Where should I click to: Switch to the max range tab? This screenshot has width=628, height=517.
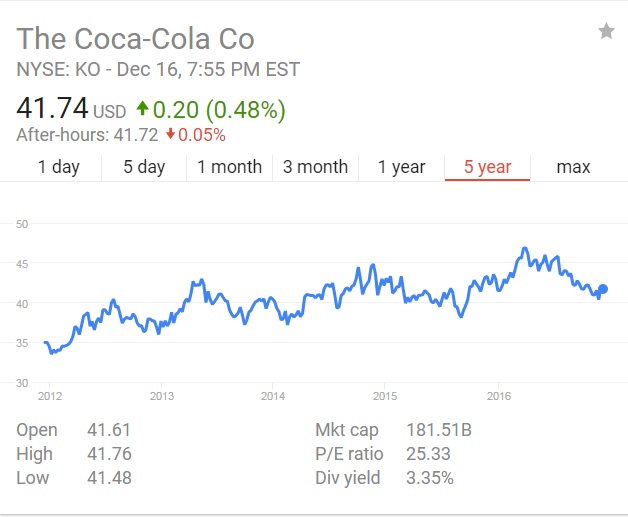tap(573, 167)
